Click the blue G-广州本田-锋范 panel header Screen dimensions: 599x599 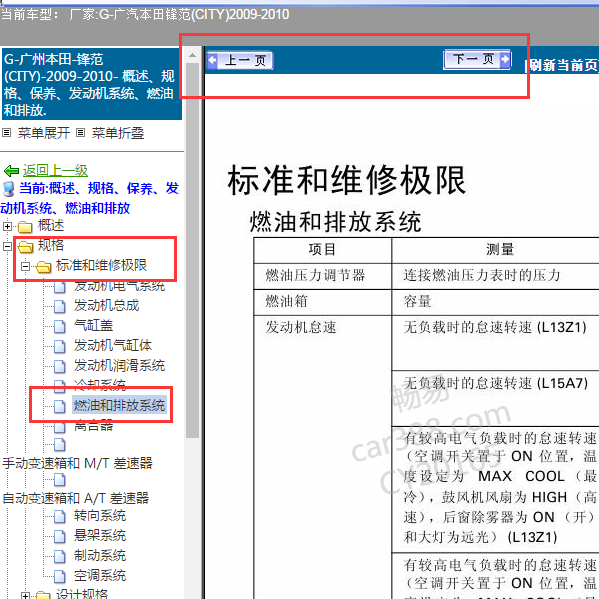click(x=92, y=84)
